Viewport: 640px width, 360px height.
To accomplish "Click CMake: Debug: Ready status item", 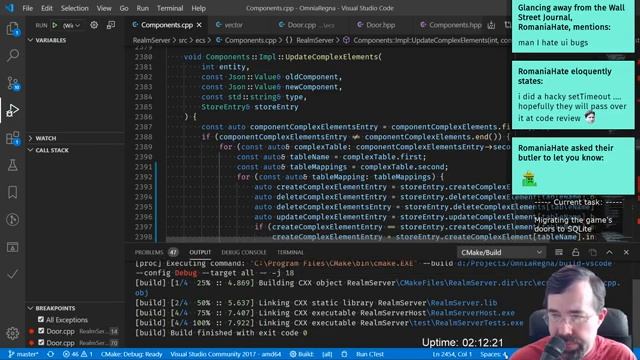I will pyautogui.click(x=131, y=354).
